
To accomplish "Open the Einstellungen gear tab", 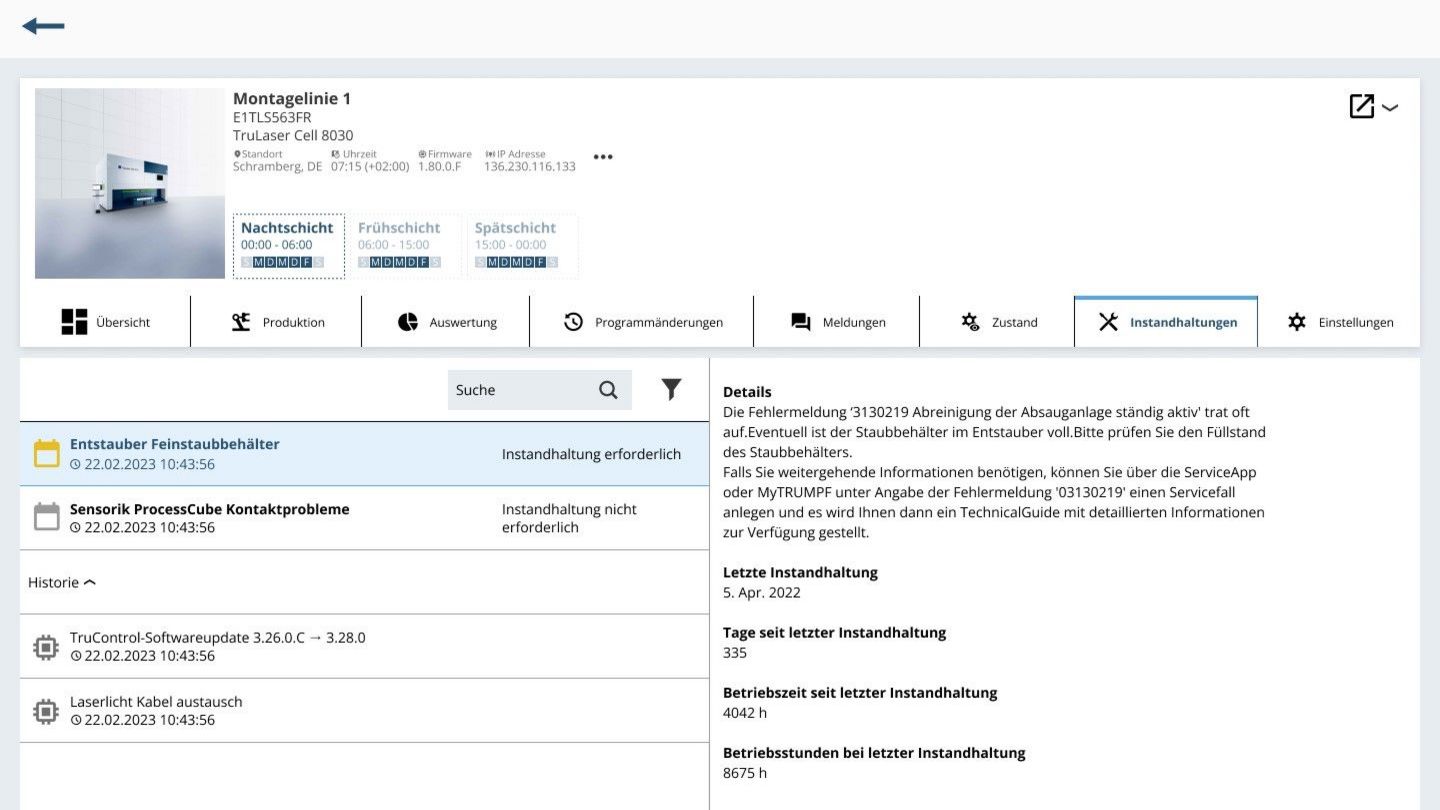I will (x=1339, y=322).
